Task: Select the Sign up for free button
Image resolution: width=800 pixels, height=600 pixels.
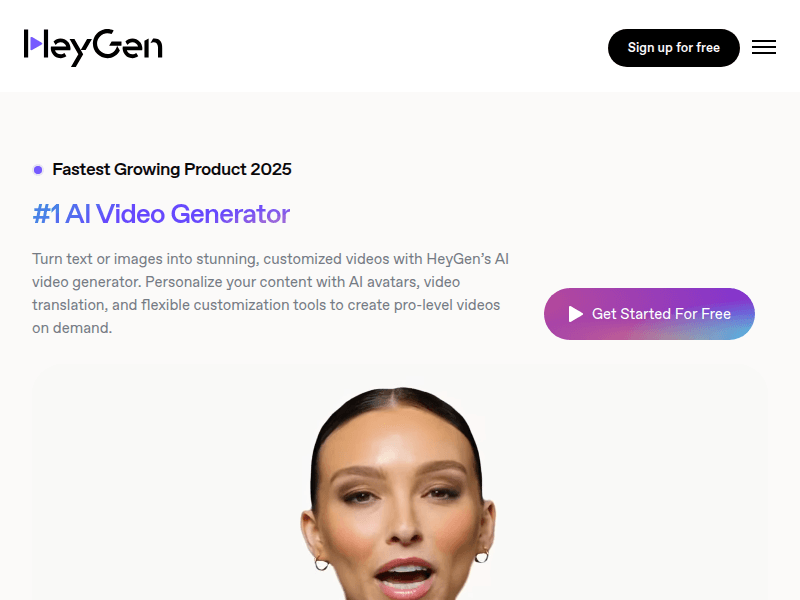Action: [673, 48]
